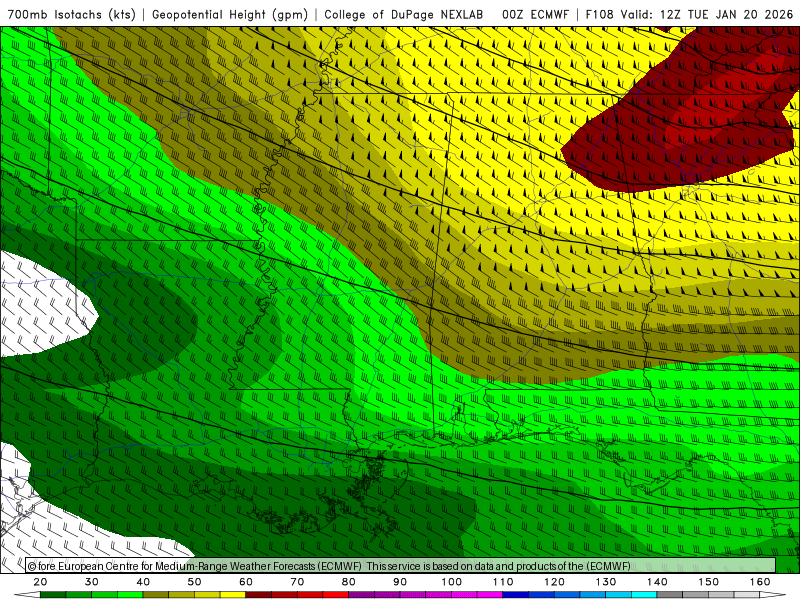The image size is (800, 600).
Task: Click the 150 label on the color scale
Action: click(x=709, y=582)
